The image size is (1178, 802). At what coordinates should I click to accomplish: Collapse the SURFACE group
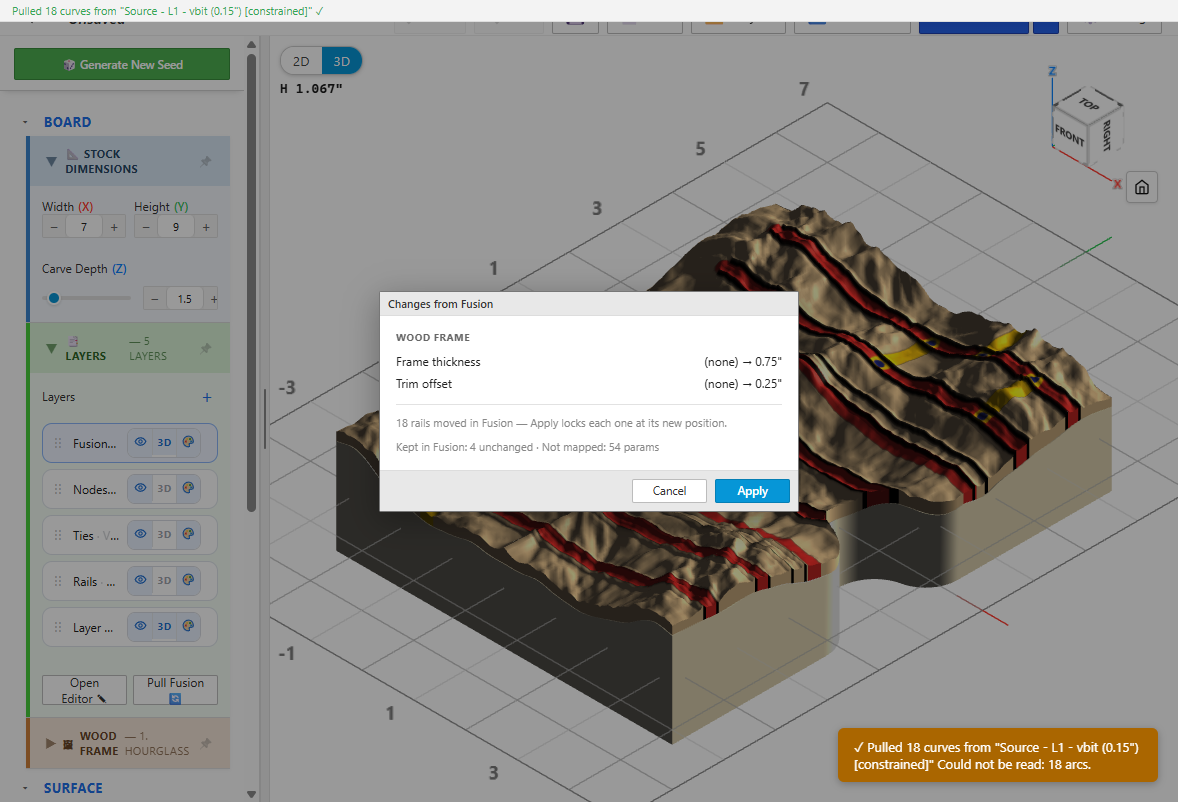click(x=25, y=788)
